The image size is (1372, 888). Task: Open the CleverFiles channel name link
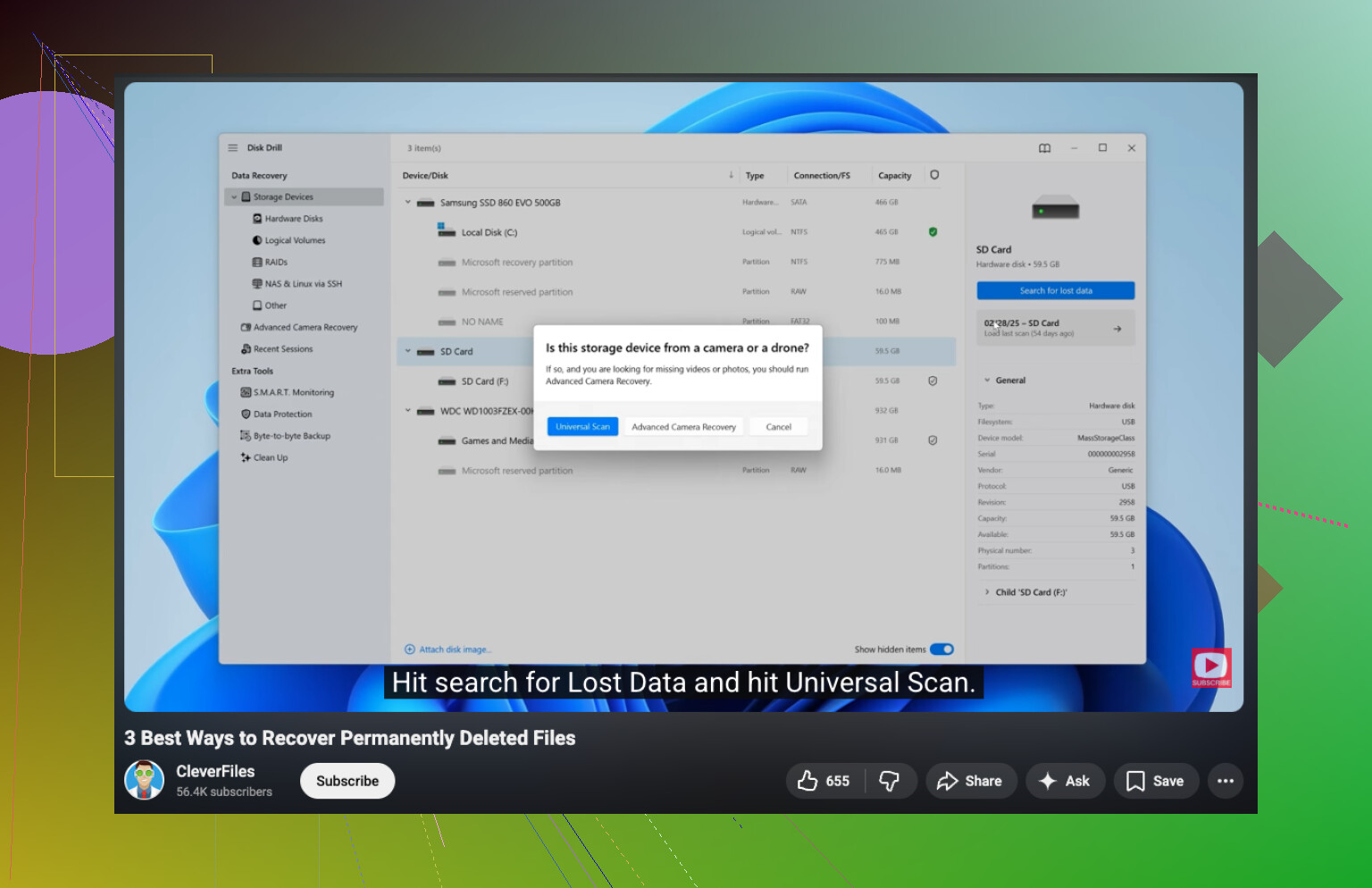pos(215,772)
